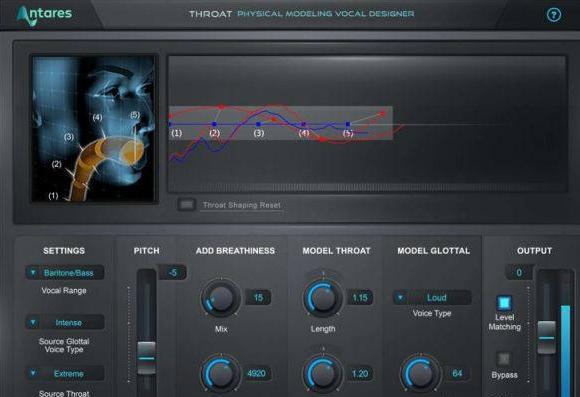Open the Intense Source Glottal Voice Type dropdown
The image size is (580, 397).
point(65,323)
